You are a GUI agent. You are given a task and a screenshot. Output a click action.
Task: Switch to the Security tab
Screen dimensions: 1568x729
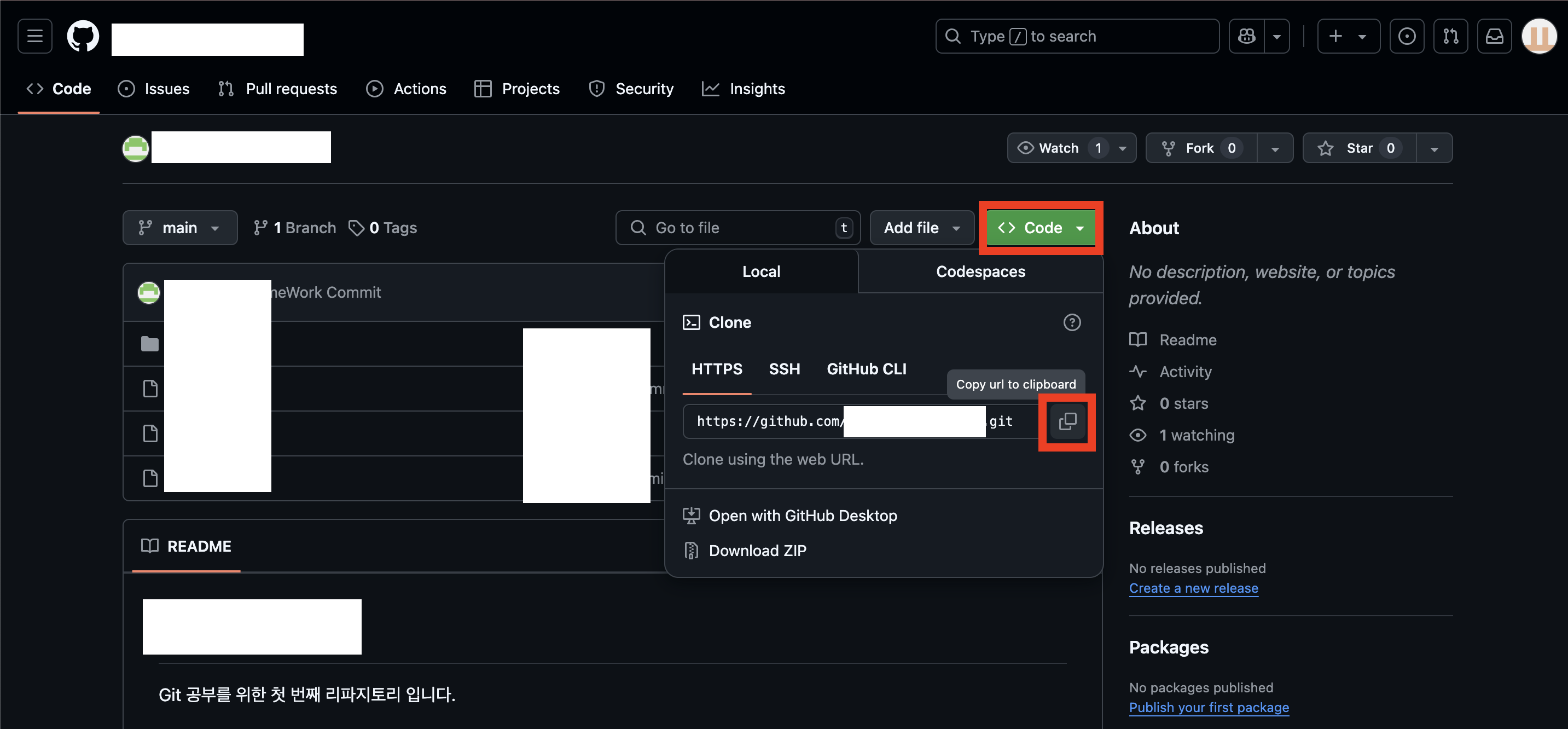click(x=631, y=89)
